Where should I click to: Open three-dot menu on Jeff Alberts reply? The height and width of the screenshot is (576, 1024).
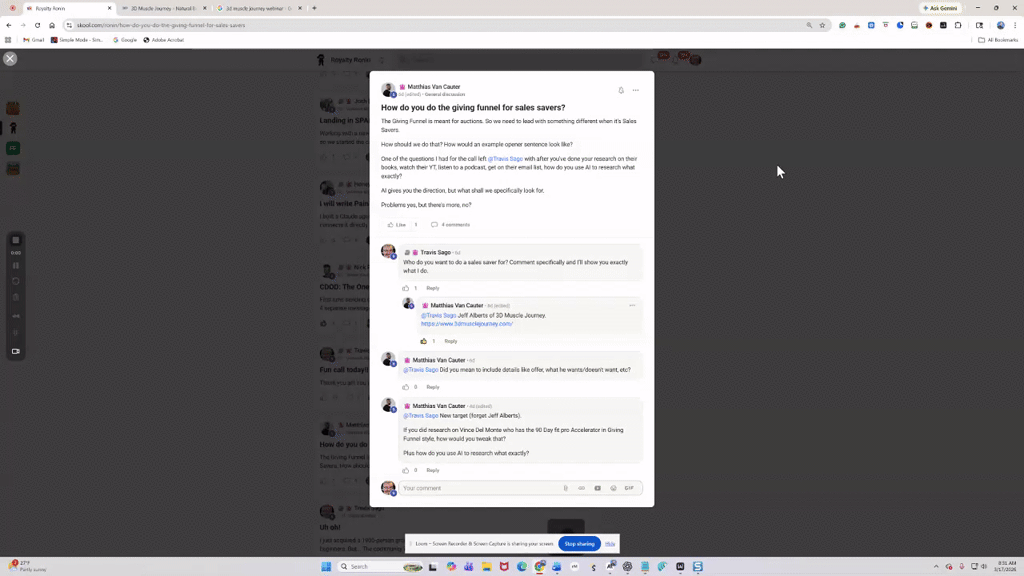tap(632, 306)
